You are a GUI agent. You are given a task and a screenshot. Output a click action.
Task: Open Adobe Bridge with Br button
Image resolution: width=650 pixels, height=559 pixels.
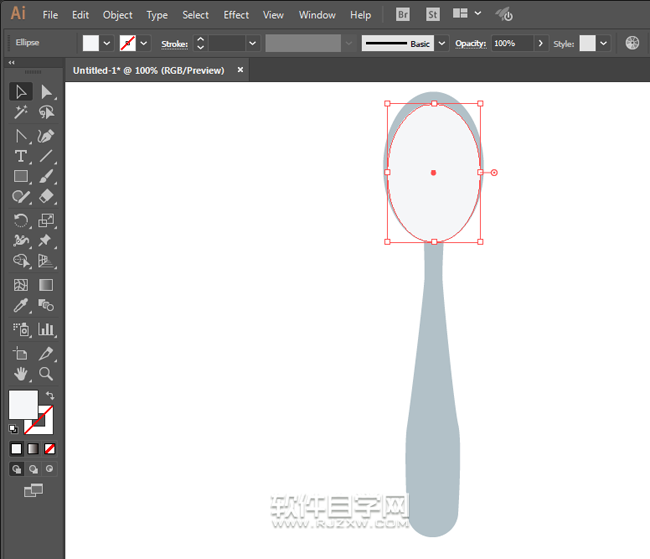click(403, 15)
